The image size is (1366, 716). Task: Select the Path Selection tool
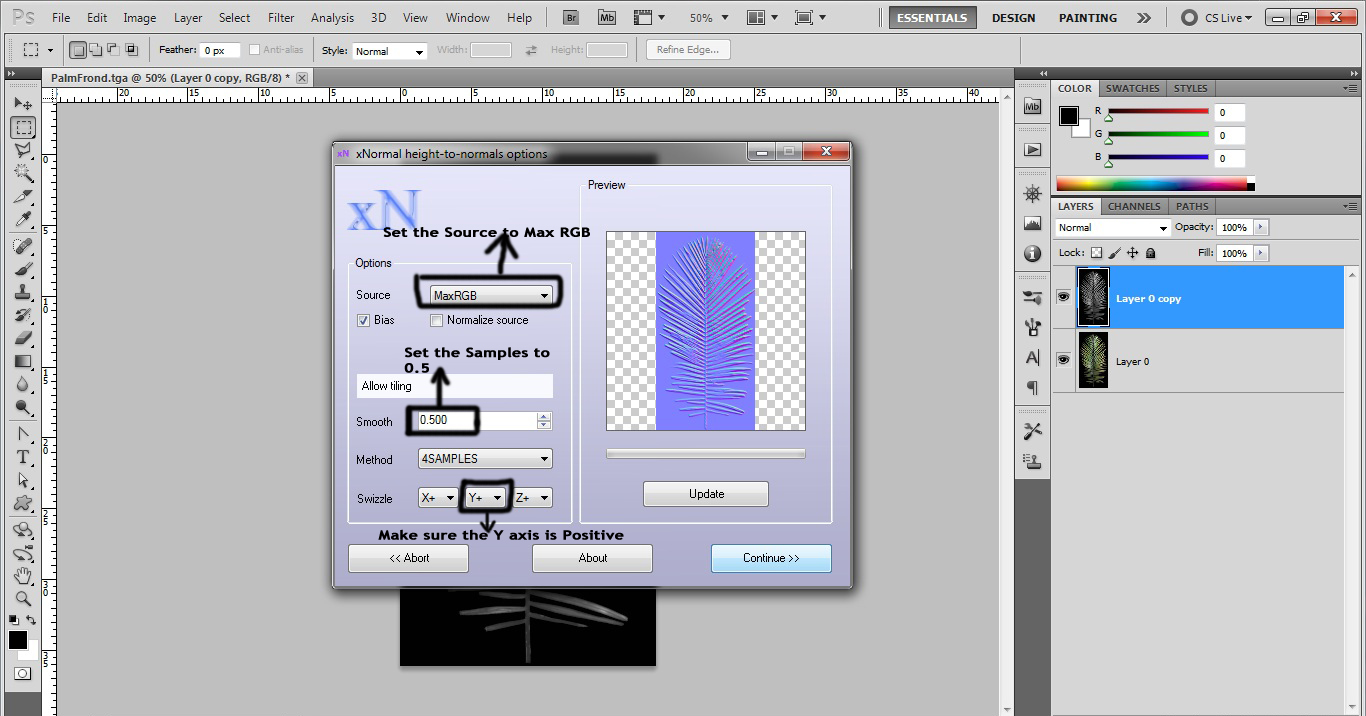pos(23,480)
